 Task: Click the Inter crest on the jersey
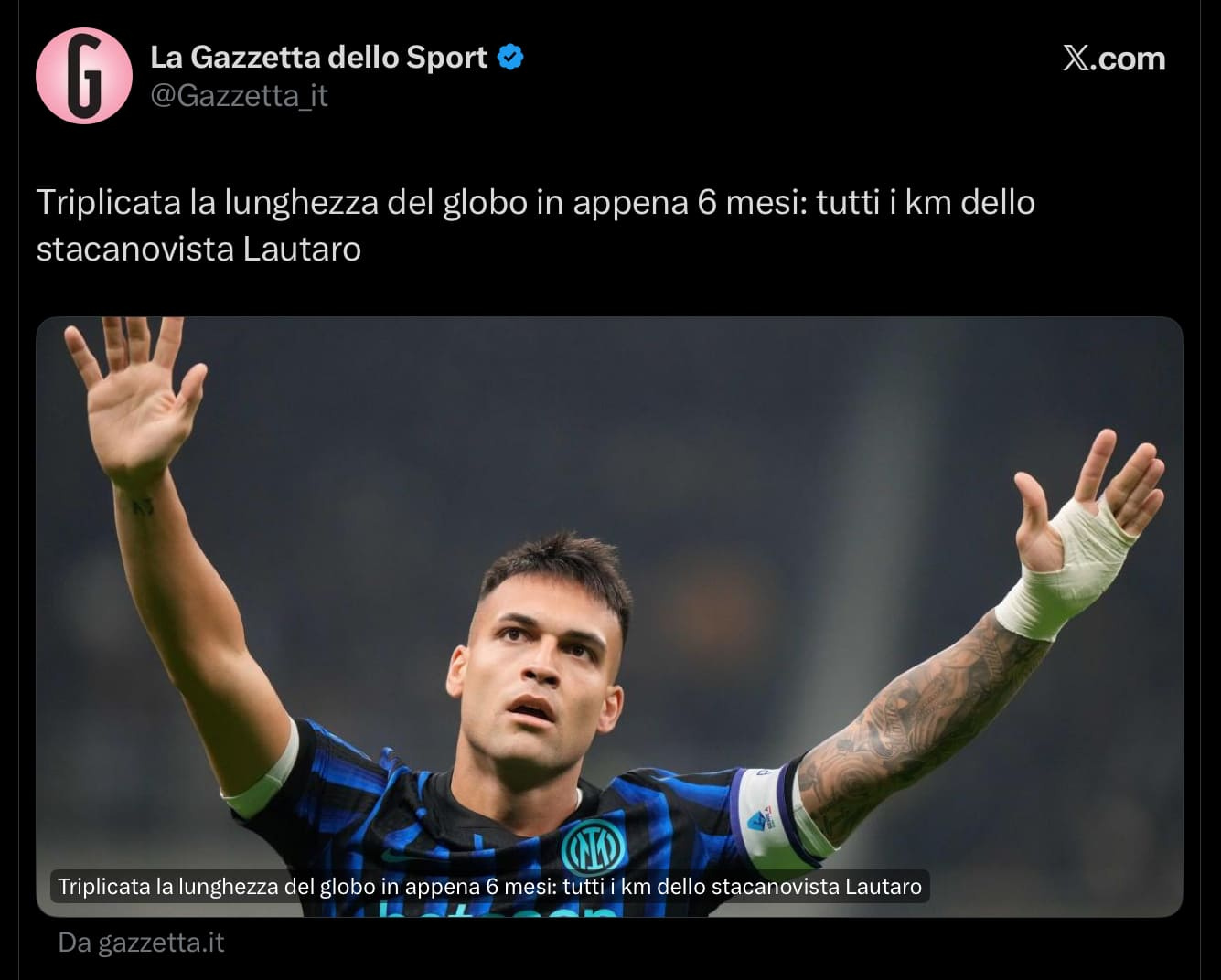click(594, 847)
